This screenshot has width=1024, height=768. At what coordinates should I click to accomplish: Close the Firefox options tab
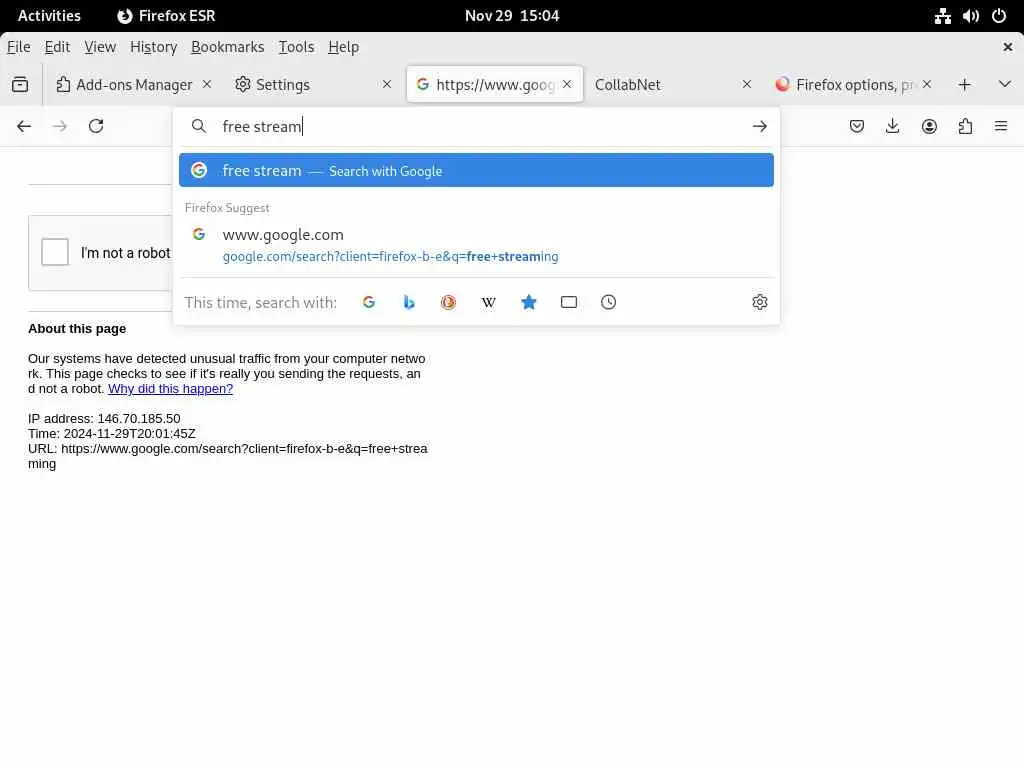927,84
